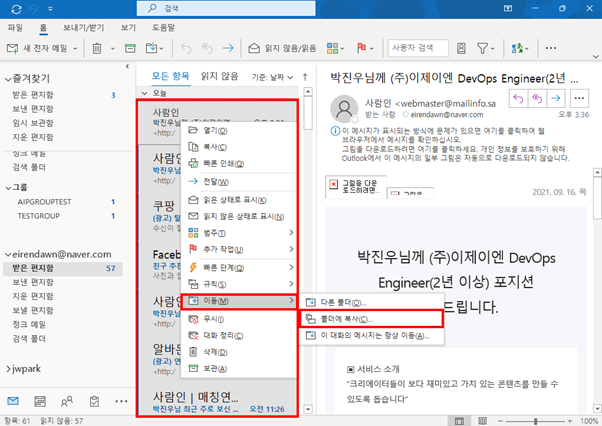Screen dimensions: 602x426
Task: Click the sender avatar picture
Action: point(344,109)
